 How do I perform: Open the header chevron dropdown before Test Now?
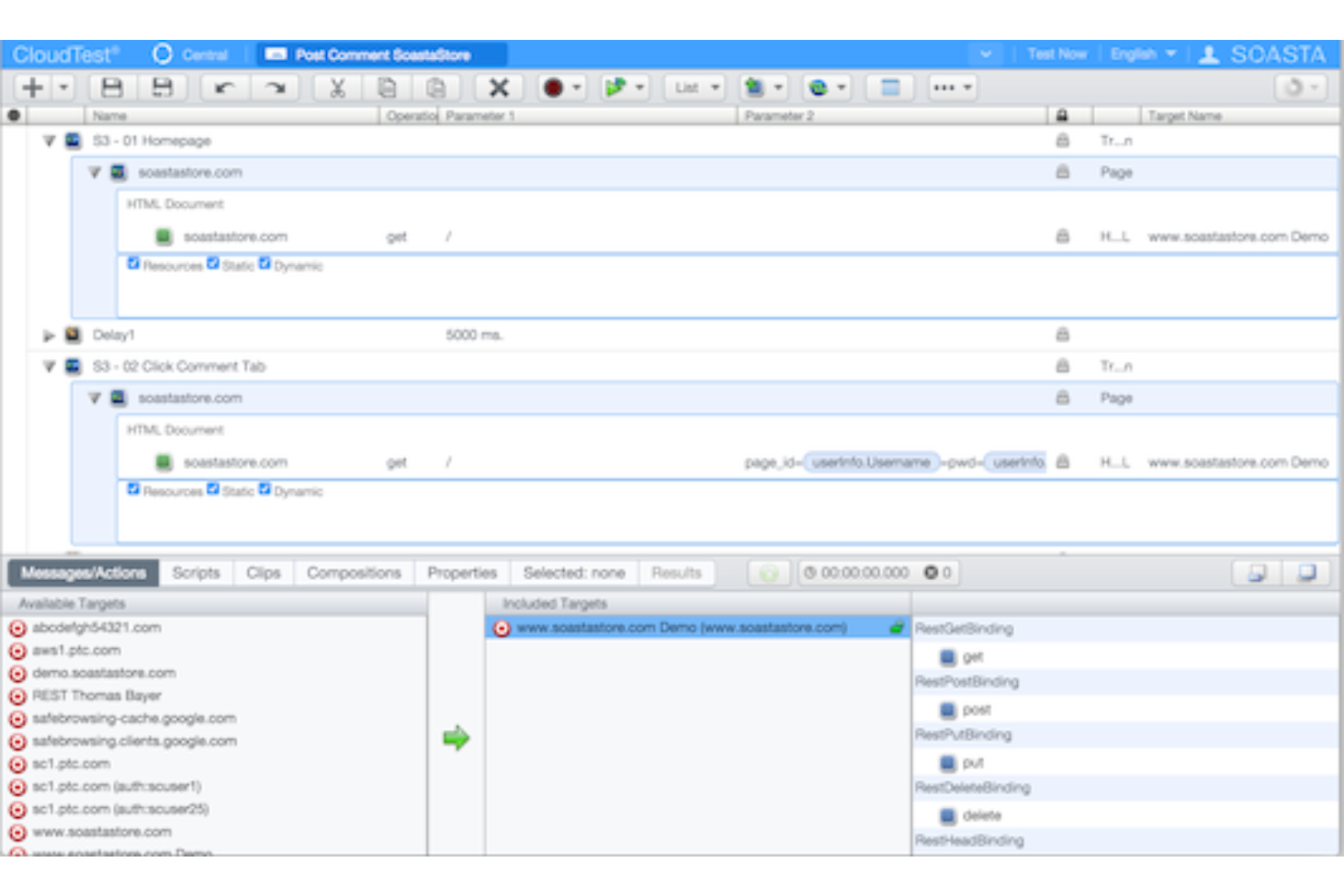(x=985, y=54)
